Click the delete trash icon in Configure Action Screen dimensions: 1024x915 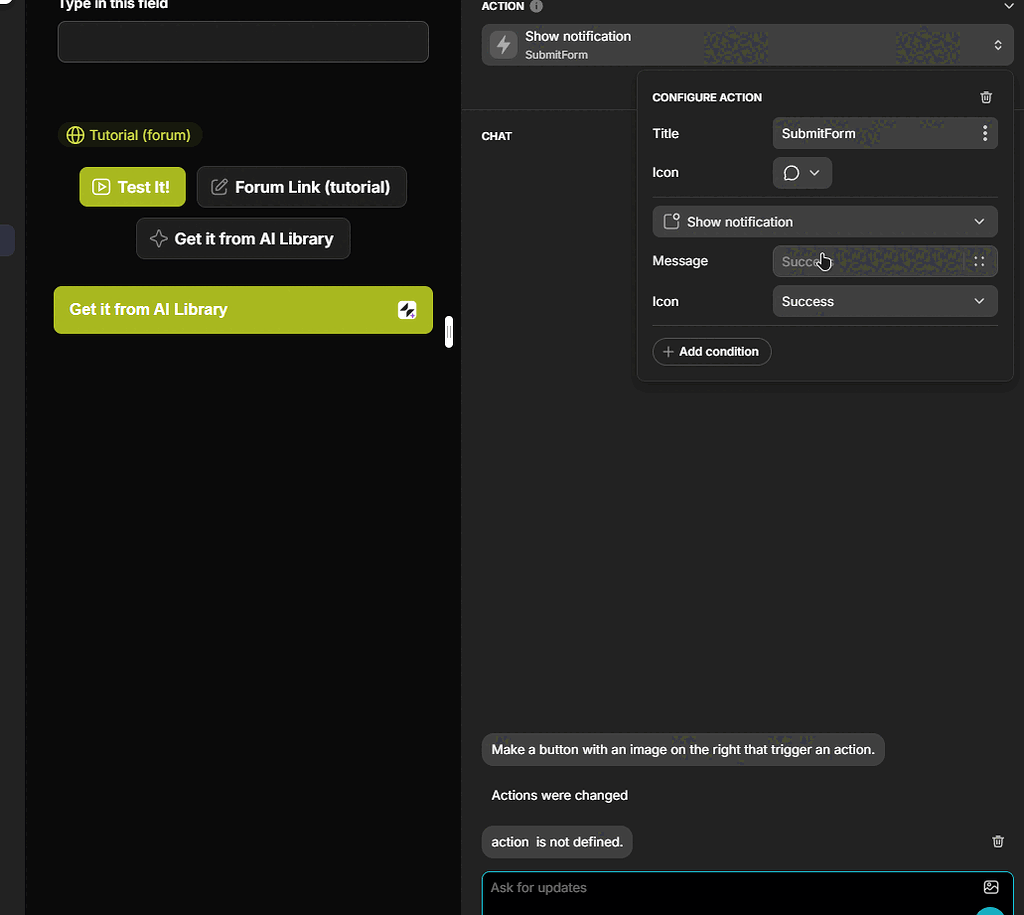[x=986, y=97]
